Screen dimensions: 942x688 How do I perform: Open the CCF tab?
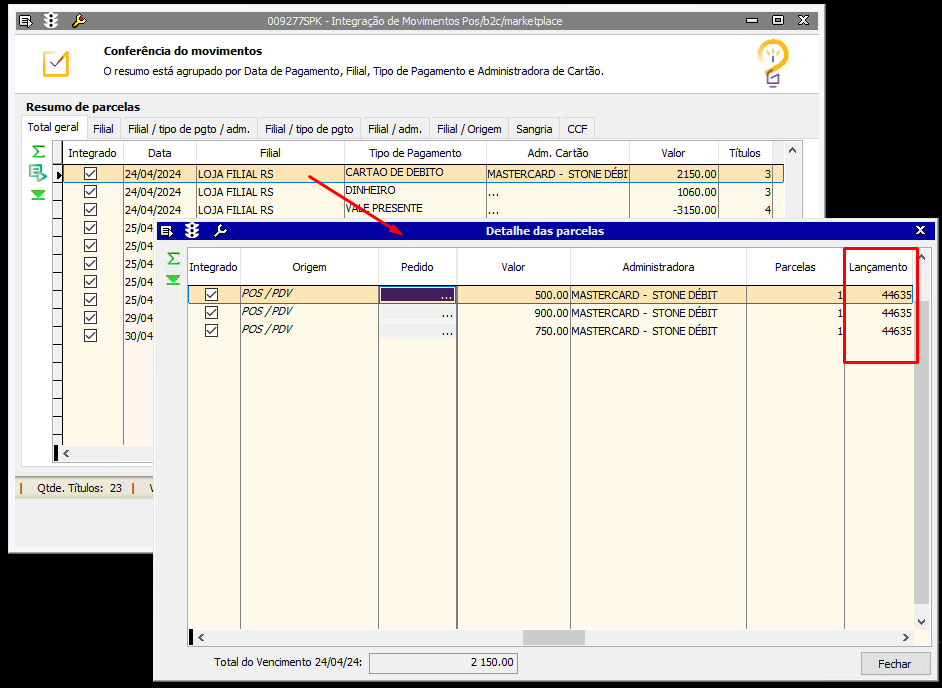577,129
